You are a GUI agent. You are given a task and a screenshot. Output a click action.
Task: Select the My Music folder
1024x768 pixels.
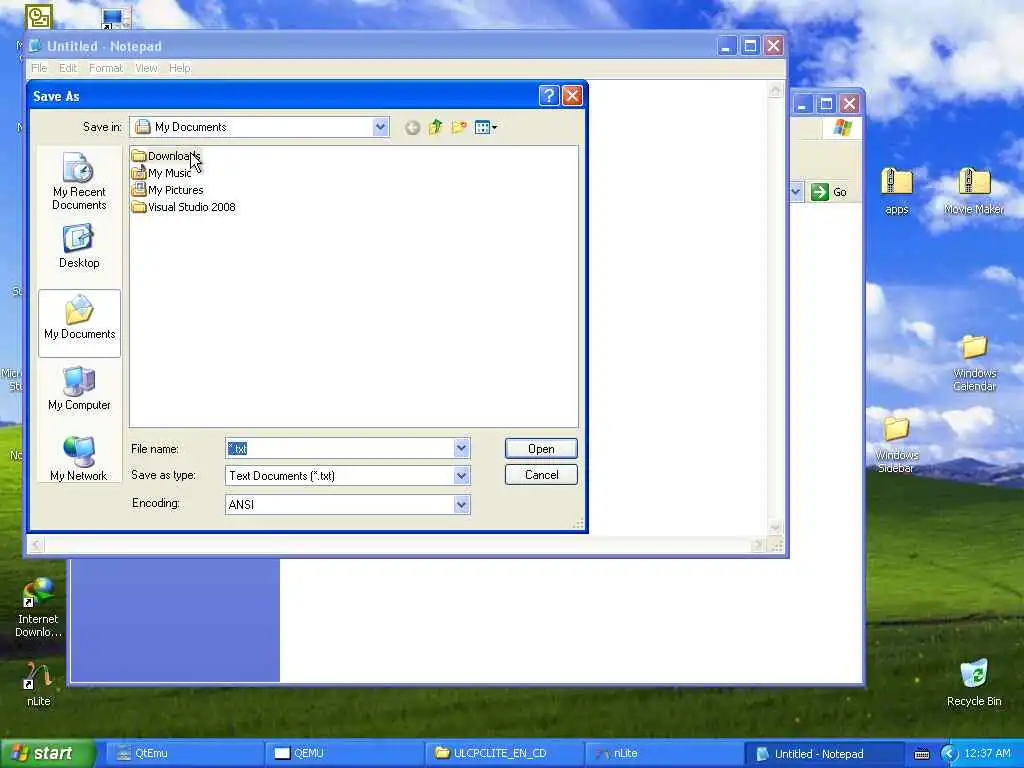point(161,173)
